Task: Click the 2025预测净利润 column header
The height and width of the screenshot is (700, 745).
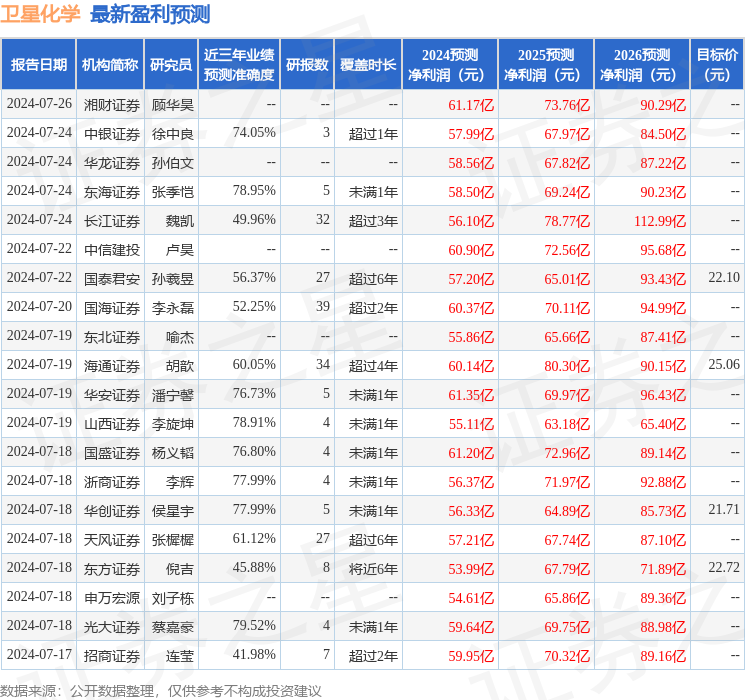Action: coord(546,65)
